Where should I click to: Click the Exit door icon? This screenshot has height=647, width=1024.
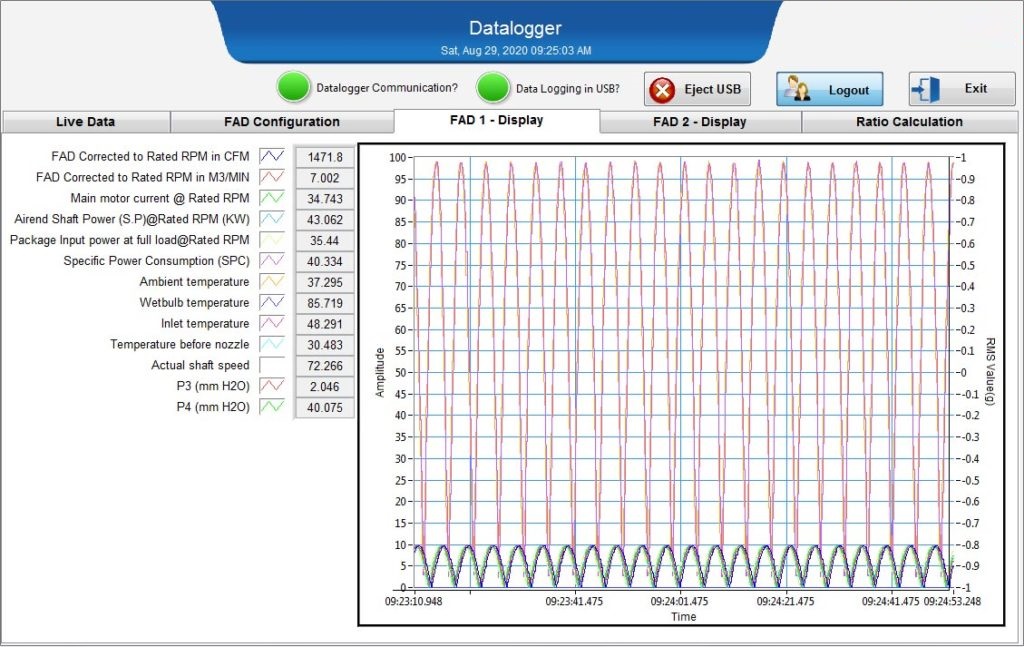pyautogui.click(x=925, y=89)
